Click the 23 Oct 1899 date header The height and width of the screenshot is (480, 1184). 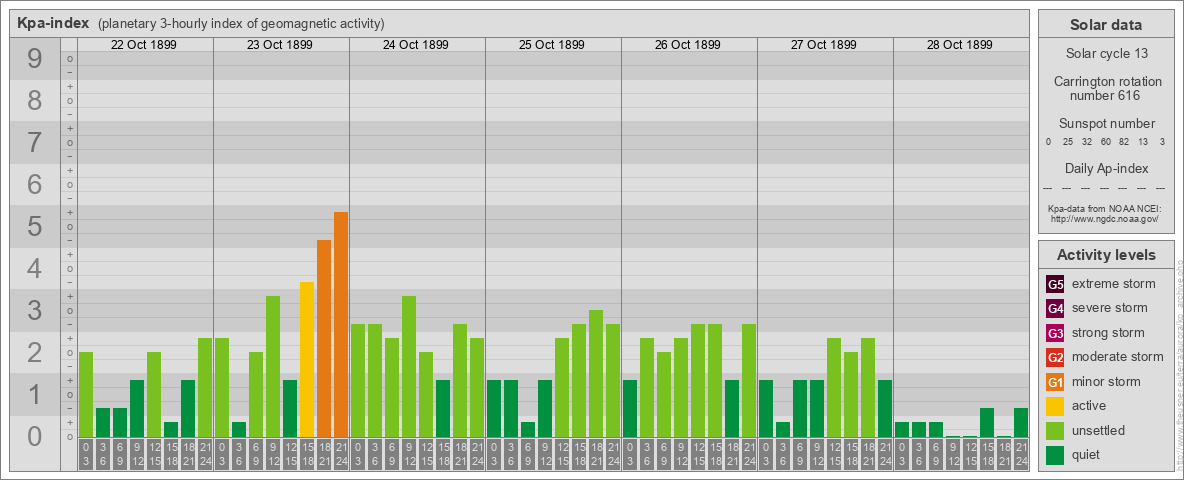pos(279,45)
